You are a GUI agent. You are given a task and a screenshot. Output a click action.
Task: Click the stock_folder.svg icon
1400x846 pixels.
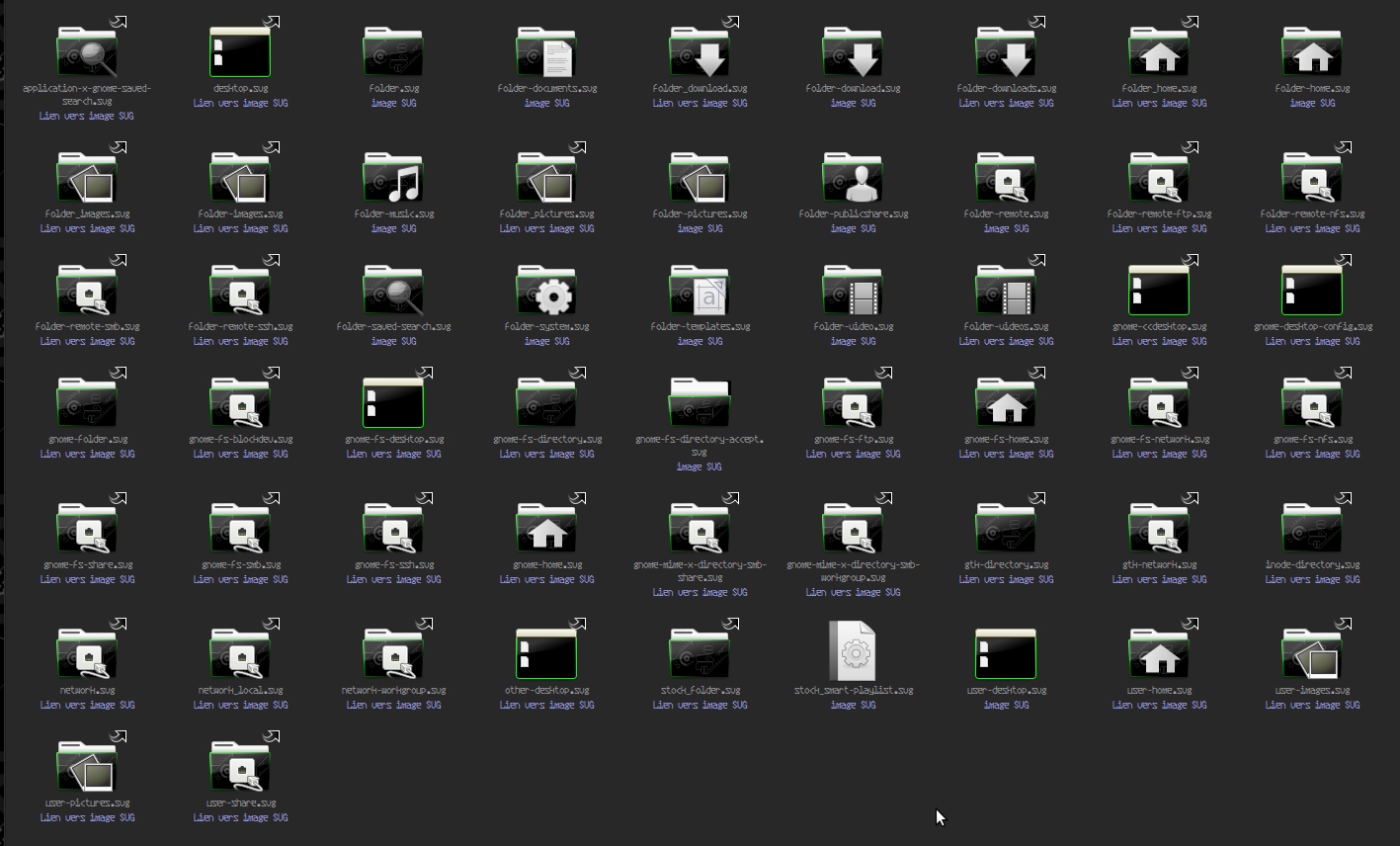[700, 653]
